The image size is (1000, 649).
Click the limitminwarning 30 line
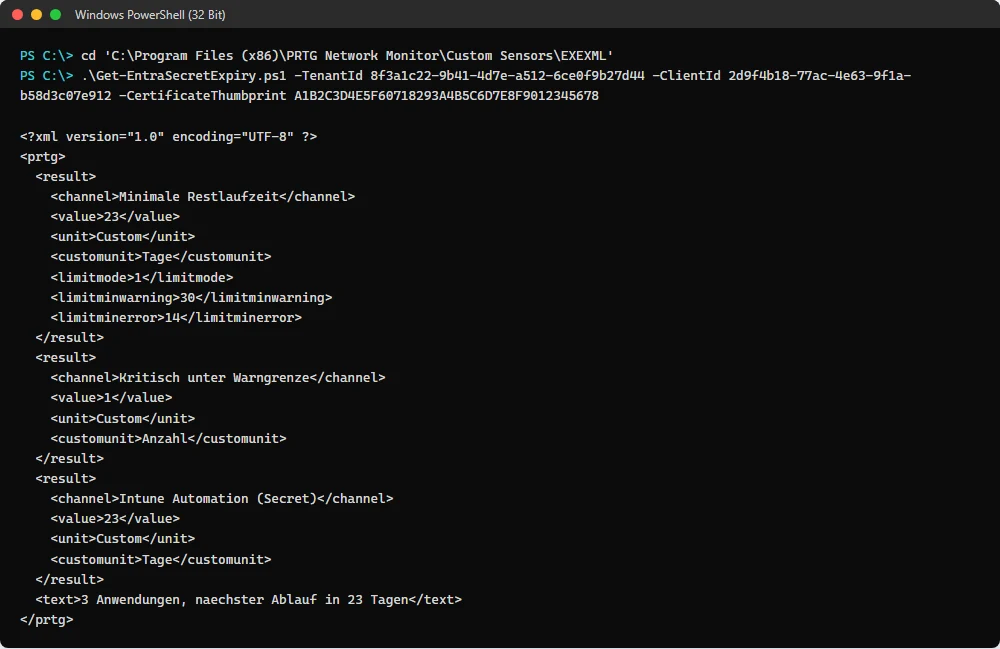pos(191,297)
